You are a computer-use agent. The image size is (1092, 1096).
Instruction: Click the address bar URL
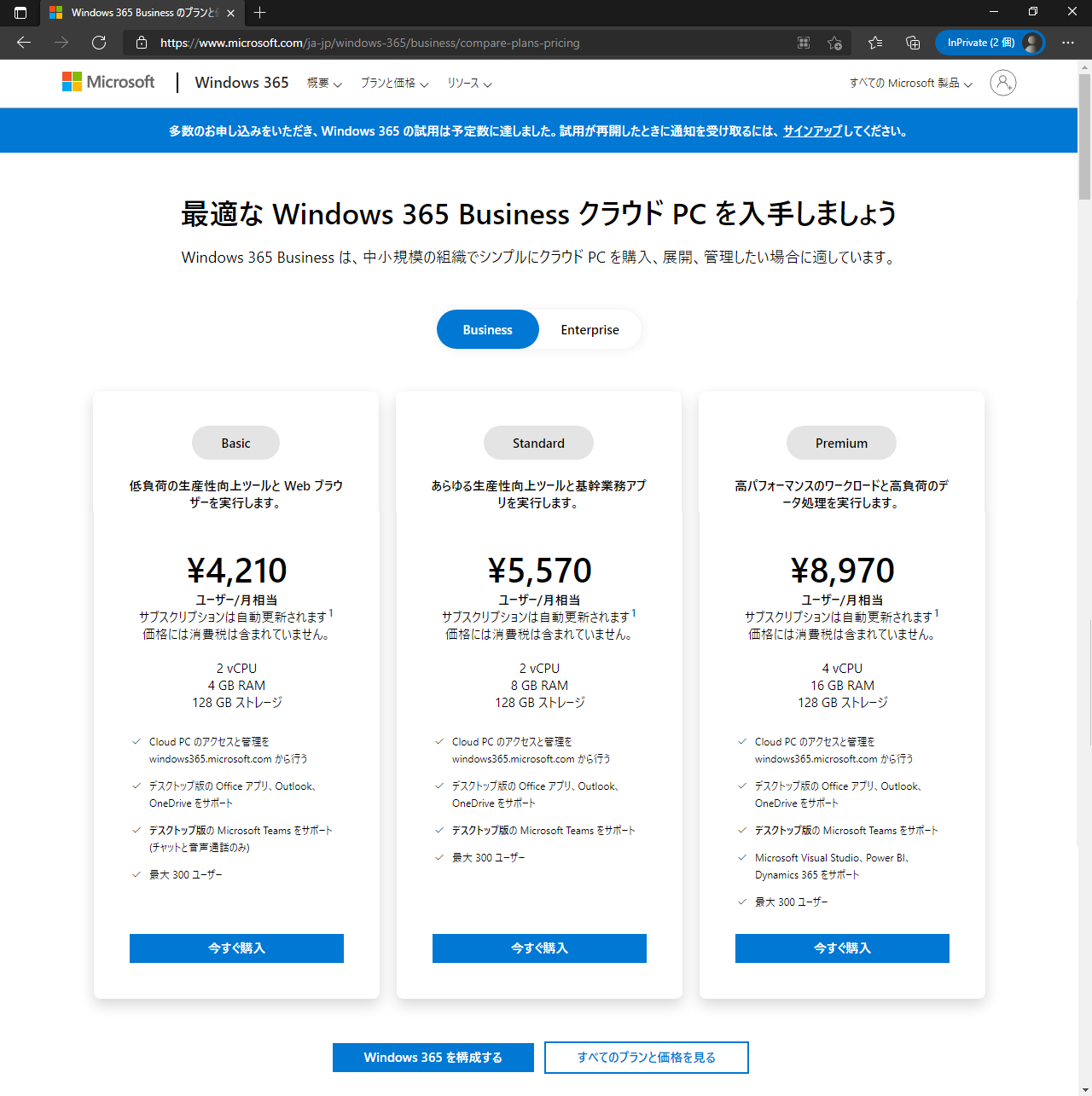[x=370, y=43]
